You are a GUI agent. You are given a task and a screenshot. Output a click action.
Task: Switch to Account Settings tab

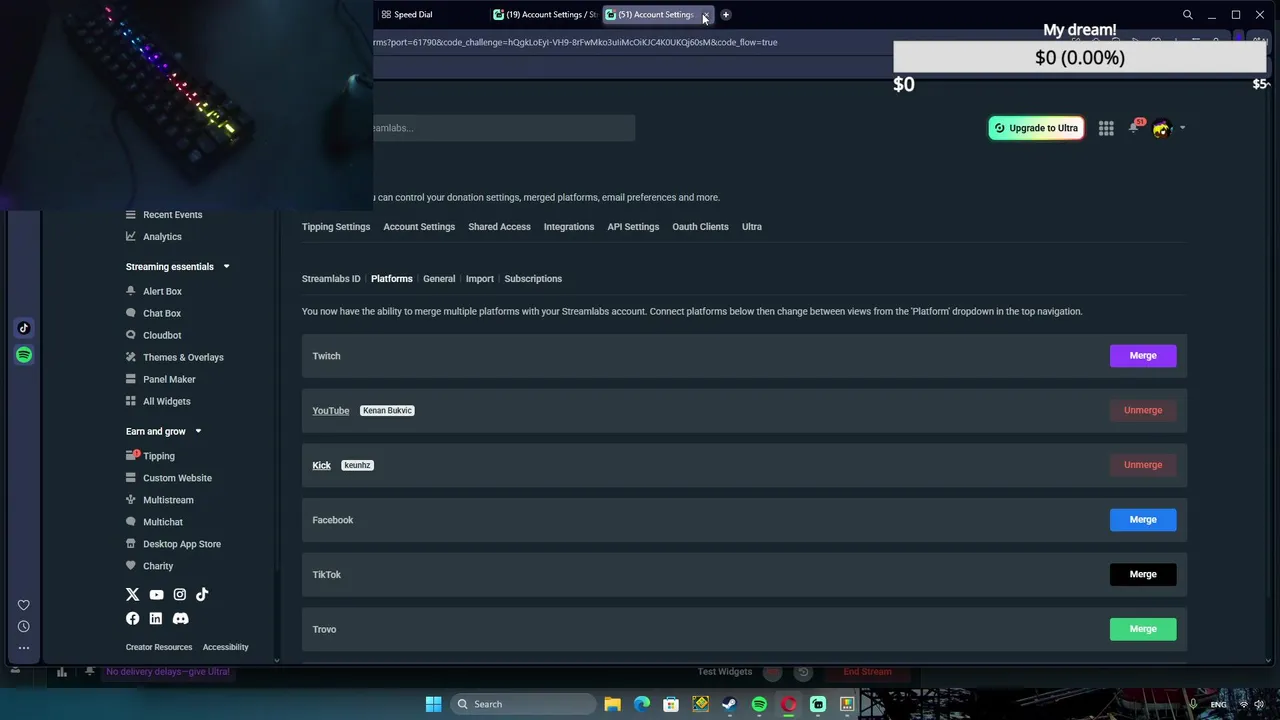[x=419, y=227]
